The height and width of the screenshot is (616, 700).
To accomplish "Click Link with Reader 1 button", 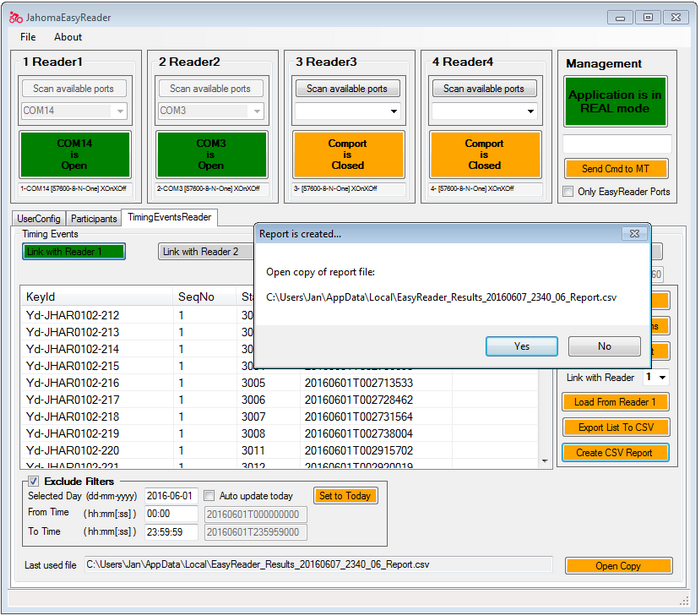I will [x=74, y=252].
